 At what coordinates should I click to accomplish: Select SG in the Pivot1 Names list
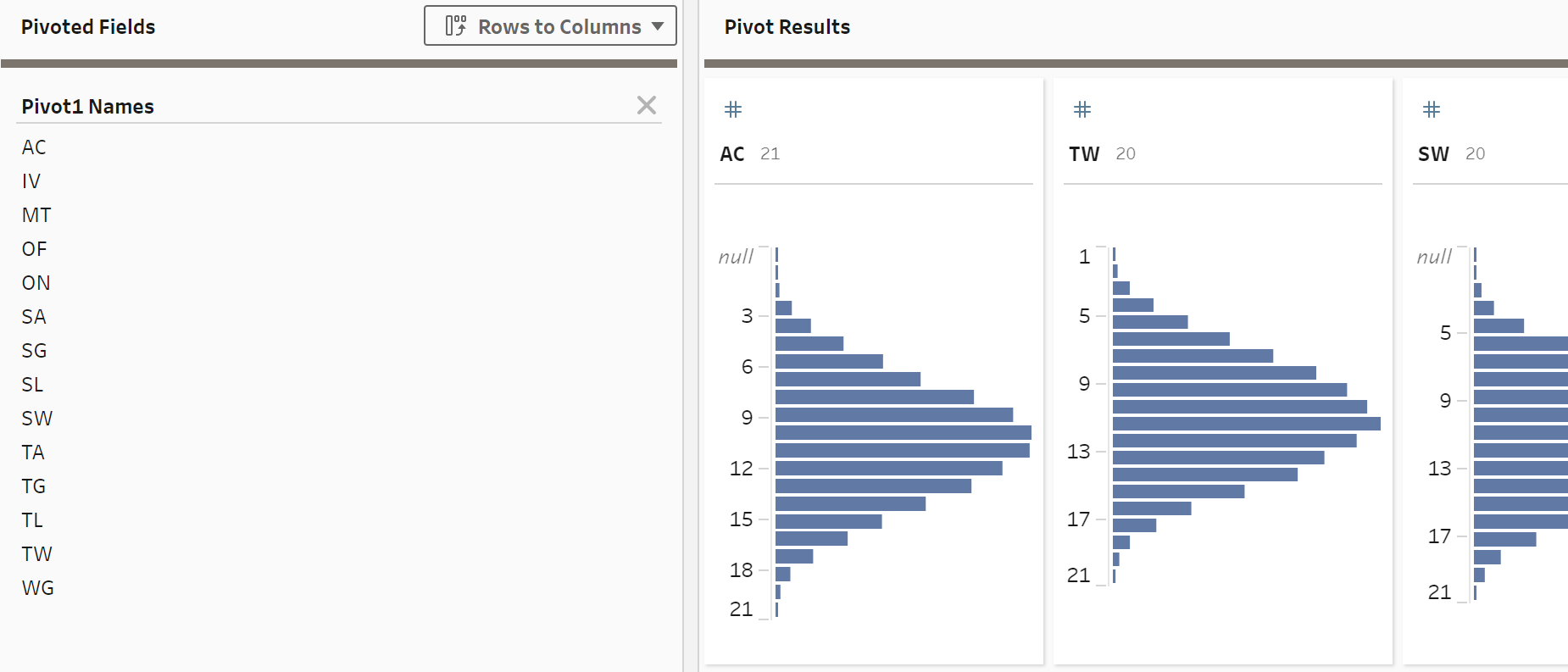[x=34, y=351]
